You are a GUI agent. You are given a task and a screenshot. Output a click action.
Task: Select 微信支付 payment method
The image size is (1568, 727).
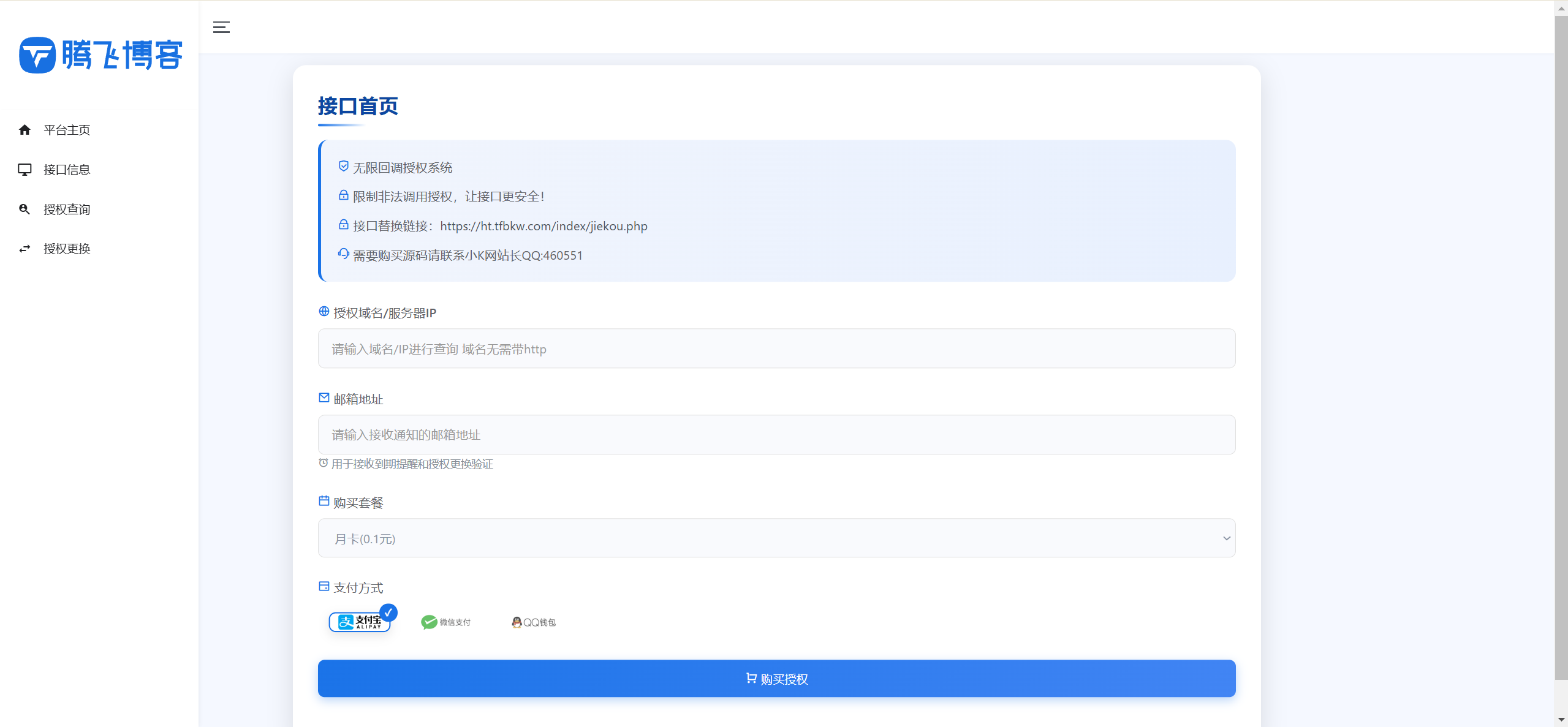click(x=446, y=622)
